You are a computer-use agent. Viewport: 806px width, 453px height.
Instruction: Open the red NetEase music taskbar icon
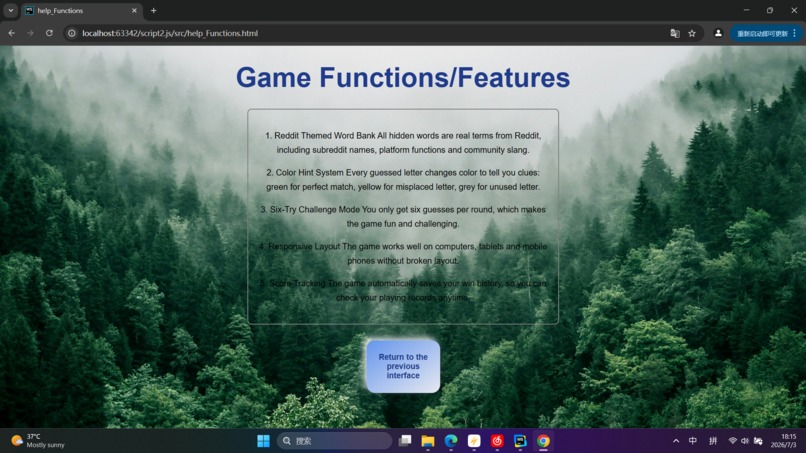[497, 441]
